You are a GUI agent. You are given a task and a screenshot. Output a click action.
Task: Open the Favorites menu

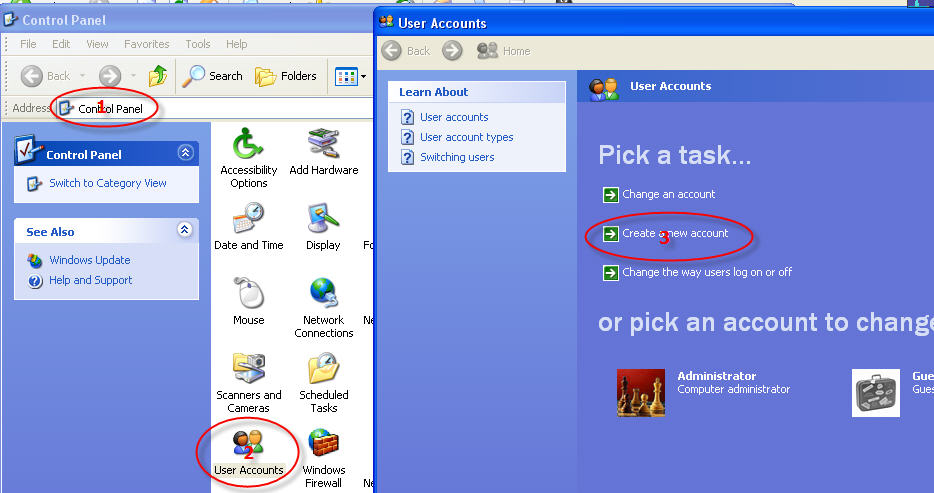[147, 44]
